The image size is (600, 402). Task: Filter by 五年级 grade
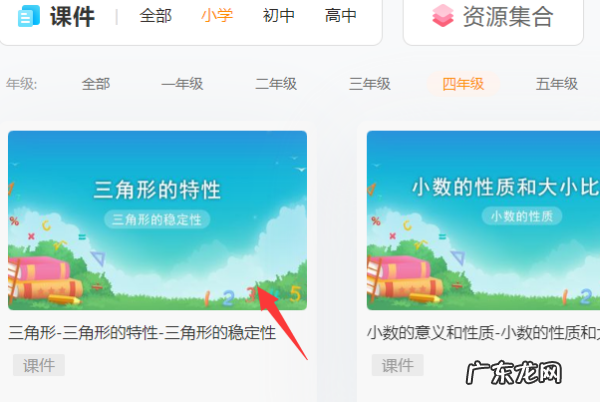[x=557, y=84]
